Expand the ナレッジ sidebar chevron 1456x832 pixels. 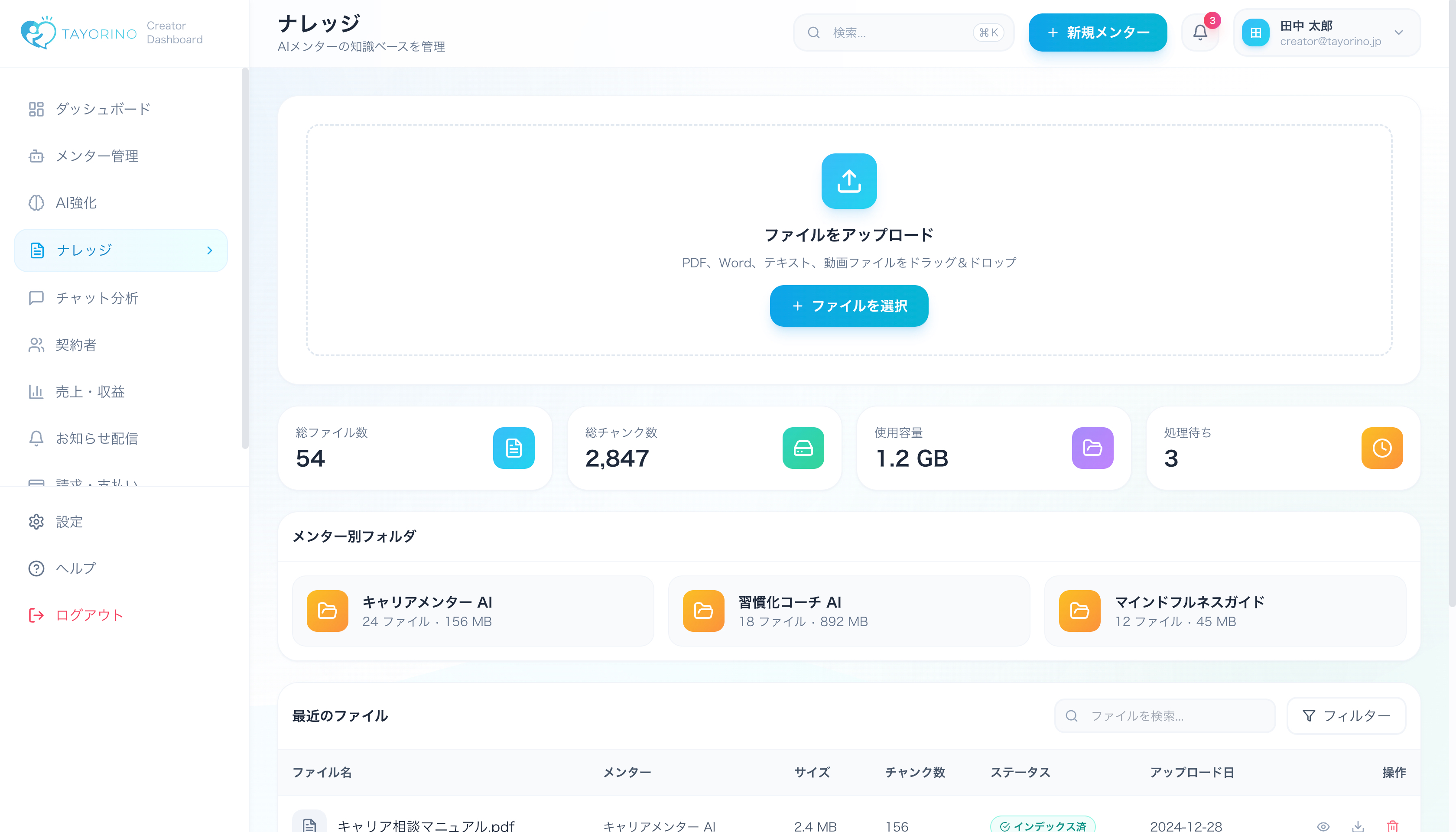210,250
